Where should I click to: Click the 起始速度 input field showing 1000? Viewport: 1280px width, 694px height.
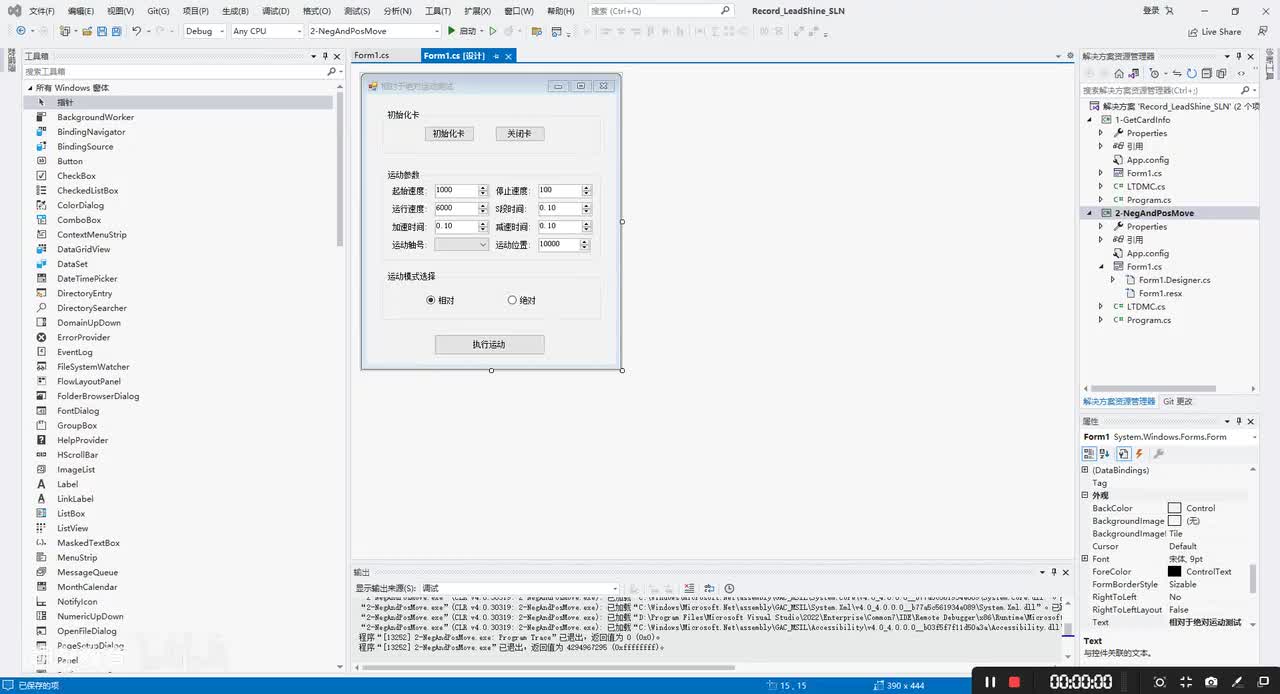click(457, 190)
